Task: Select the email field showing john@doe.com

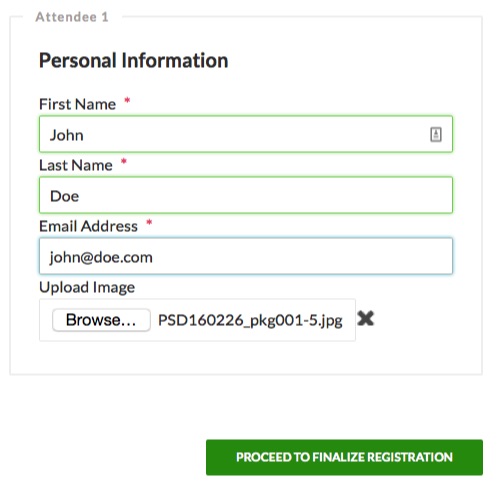Action: 246,256
